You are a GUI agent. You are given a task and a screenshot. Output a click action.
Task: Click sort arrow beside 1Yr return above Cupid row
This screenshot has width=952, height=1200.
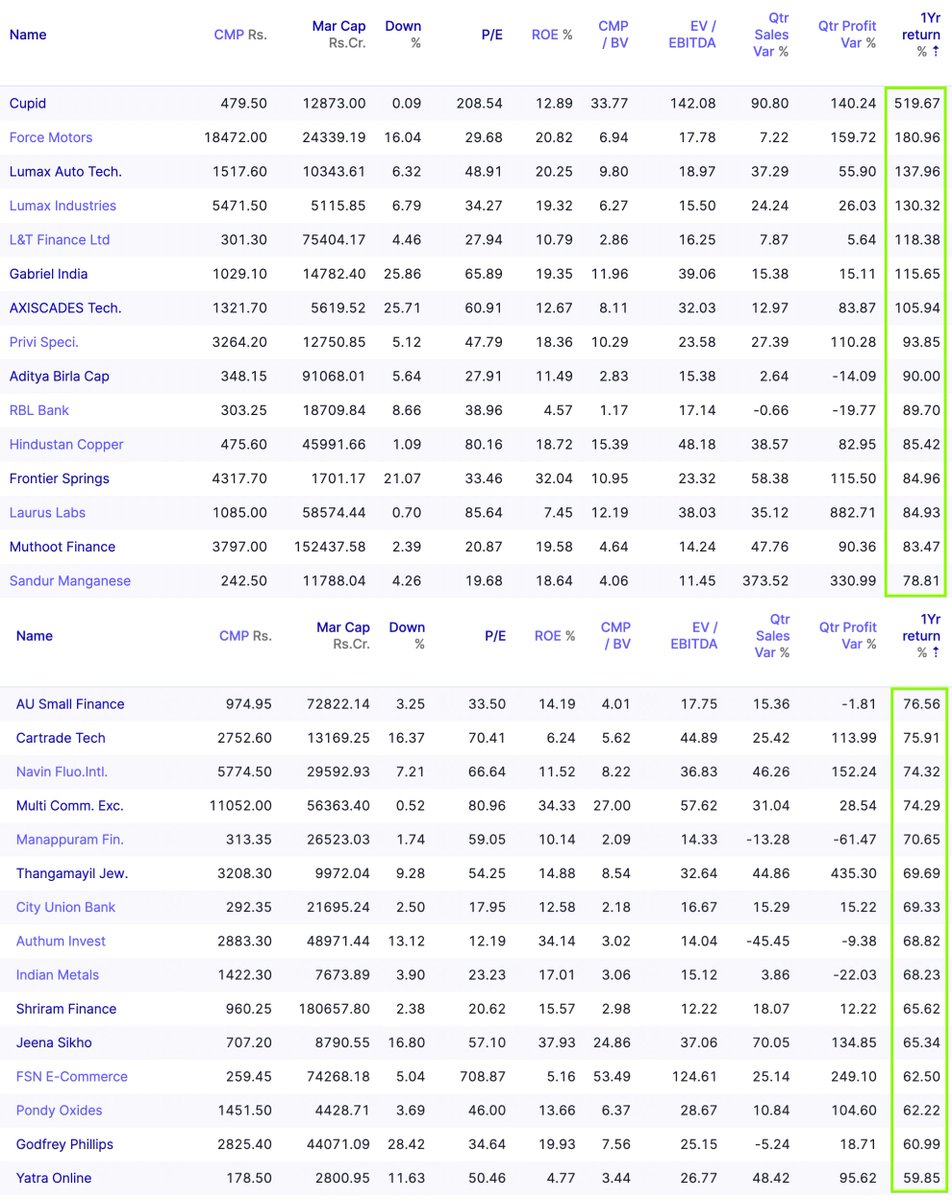tap(936, 51)
